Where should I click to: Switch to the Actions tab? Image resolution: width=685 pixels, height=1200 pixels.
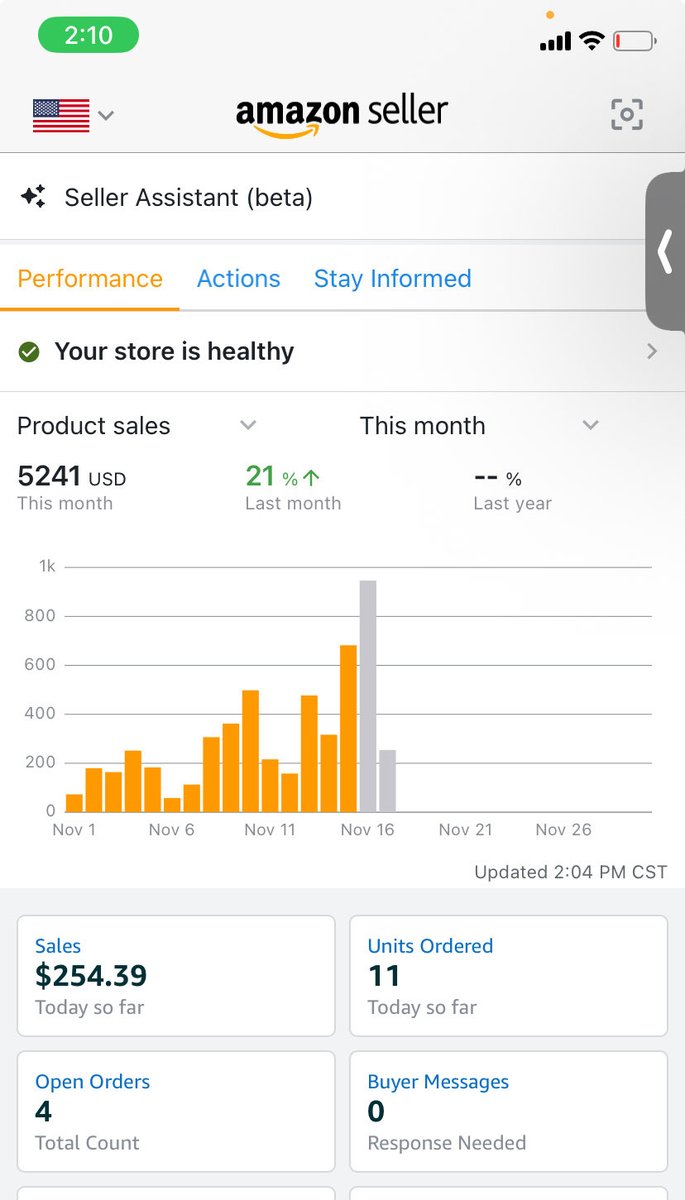(x=238, y=279)
